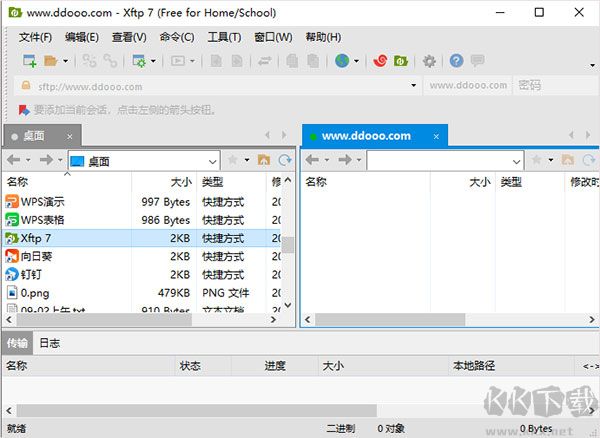
Task: Select the WPS演示 file row
Action: tap(142, 202)
